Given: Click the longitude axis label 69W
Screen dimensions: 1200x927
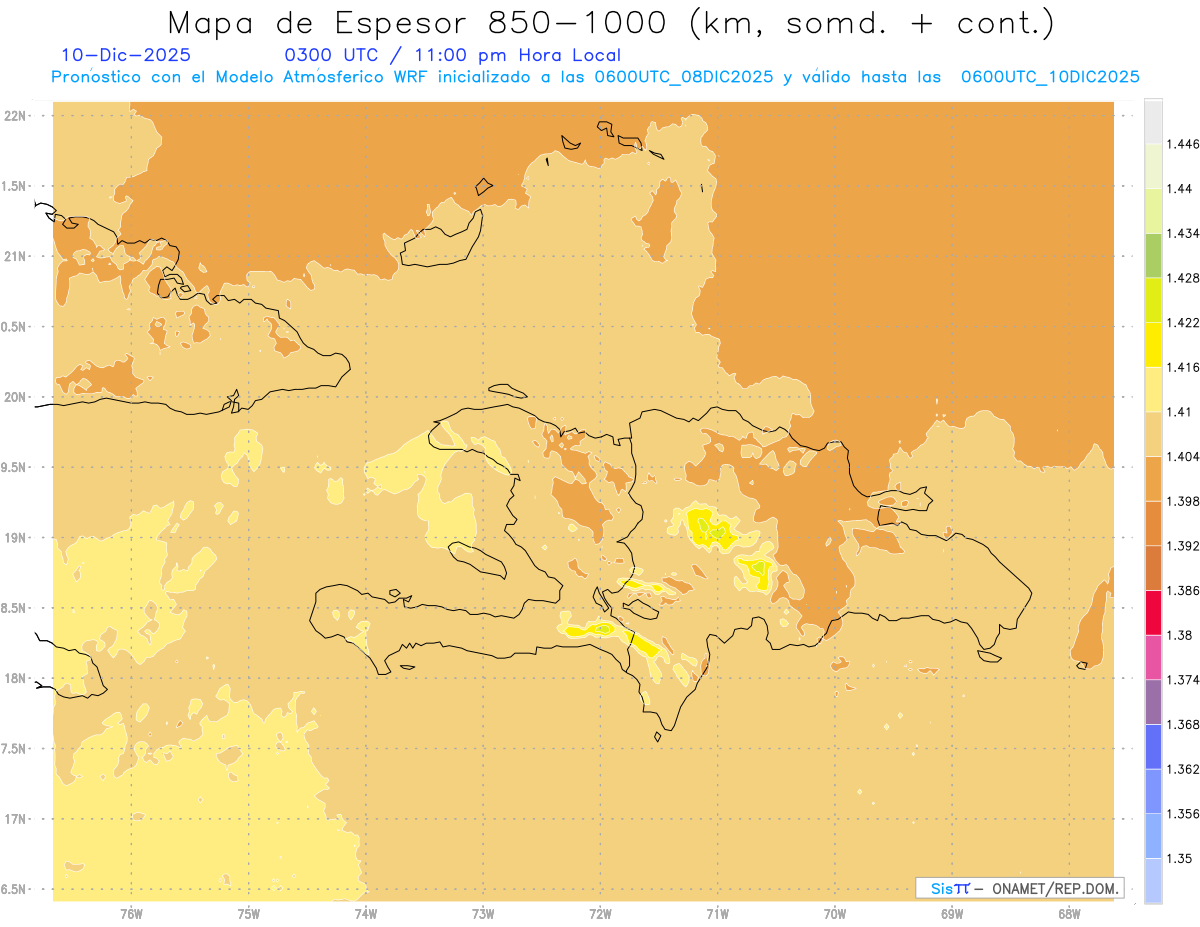Looking at the screenshot, I should (952, 913).
